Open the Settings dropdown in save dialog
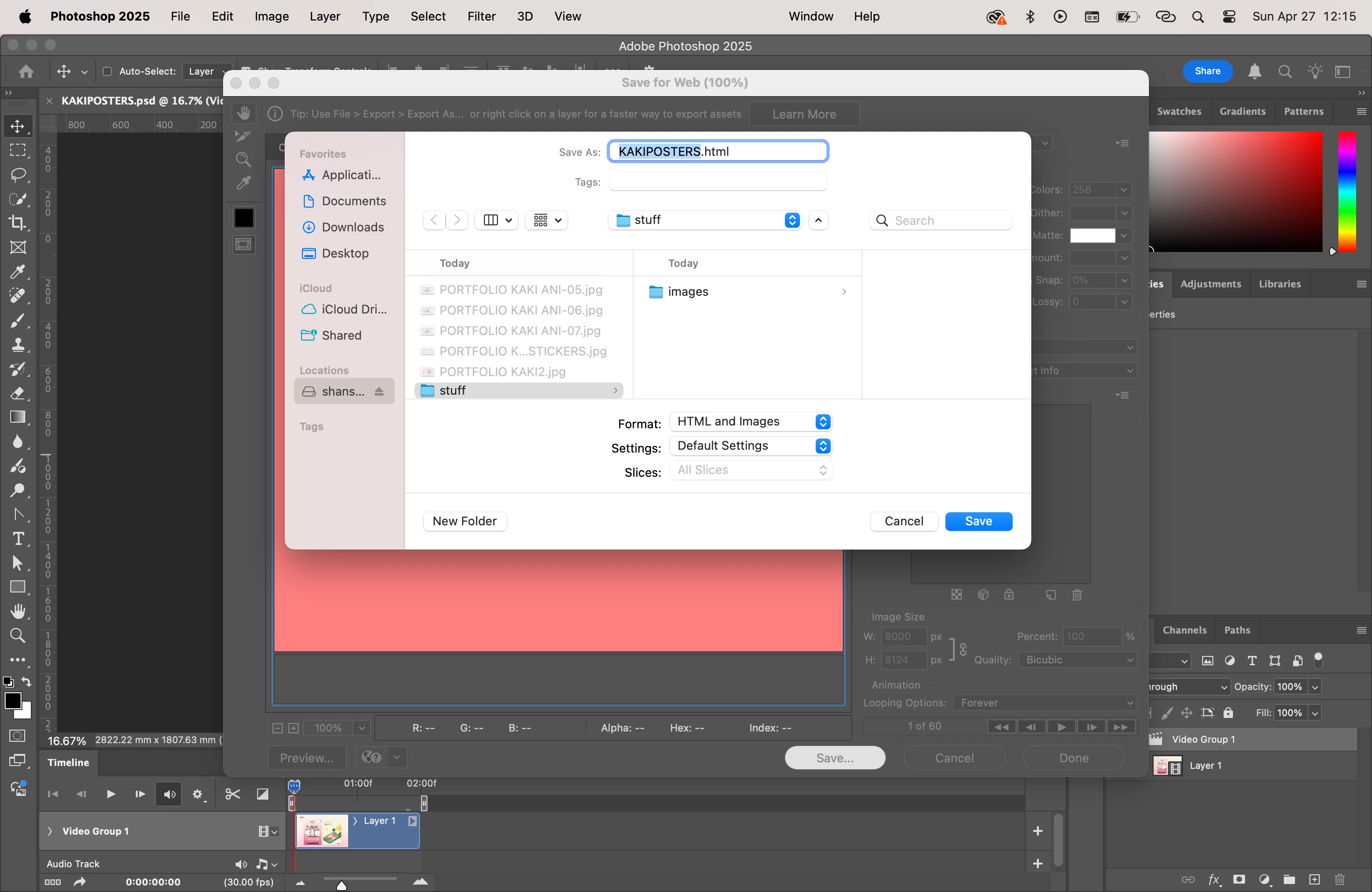The width and height of the screenshot is (1372, 892). [x=750, y=446]
